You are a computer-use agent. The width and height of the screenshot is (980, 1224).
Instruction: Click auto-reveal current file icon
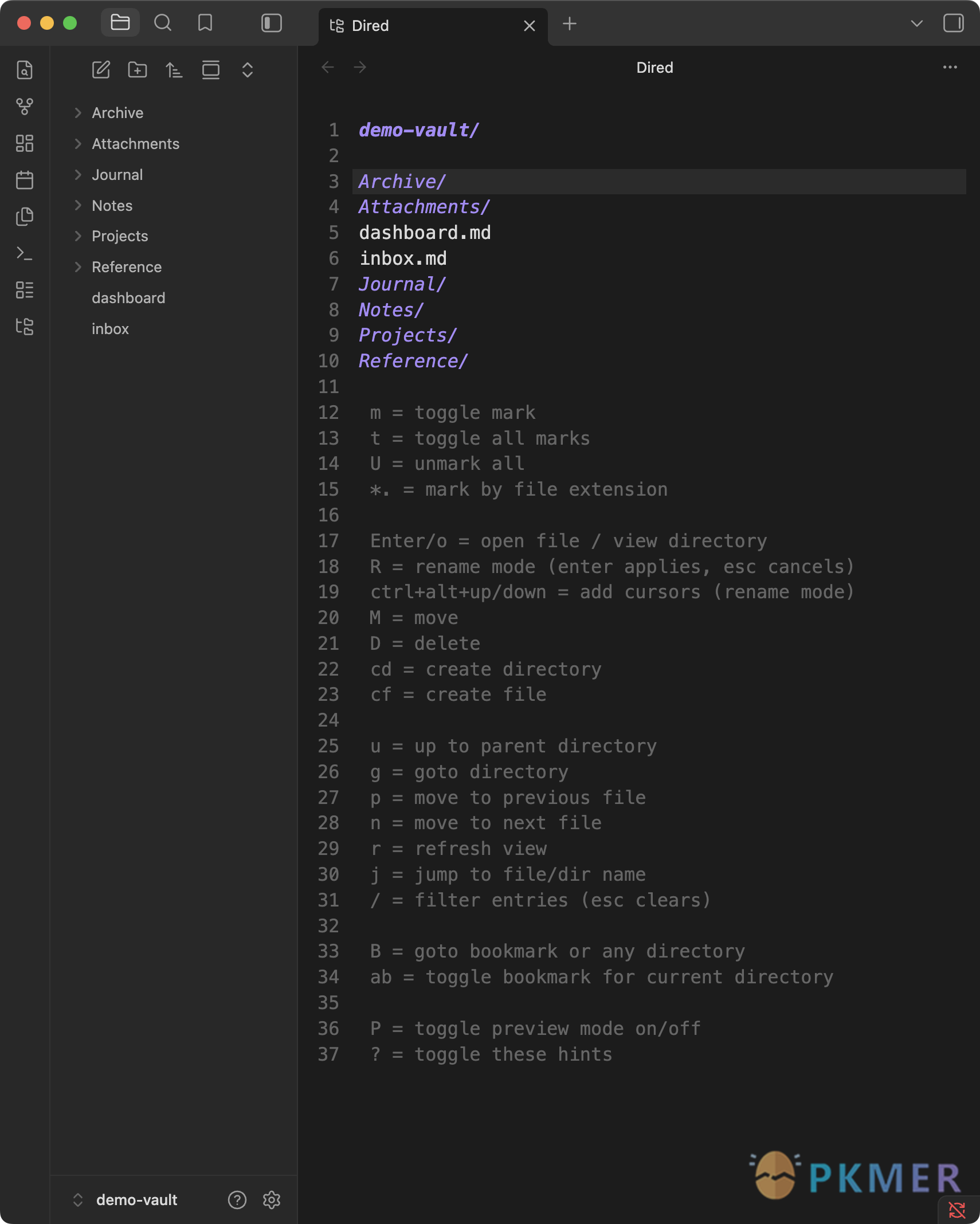(x=211, y=70)
